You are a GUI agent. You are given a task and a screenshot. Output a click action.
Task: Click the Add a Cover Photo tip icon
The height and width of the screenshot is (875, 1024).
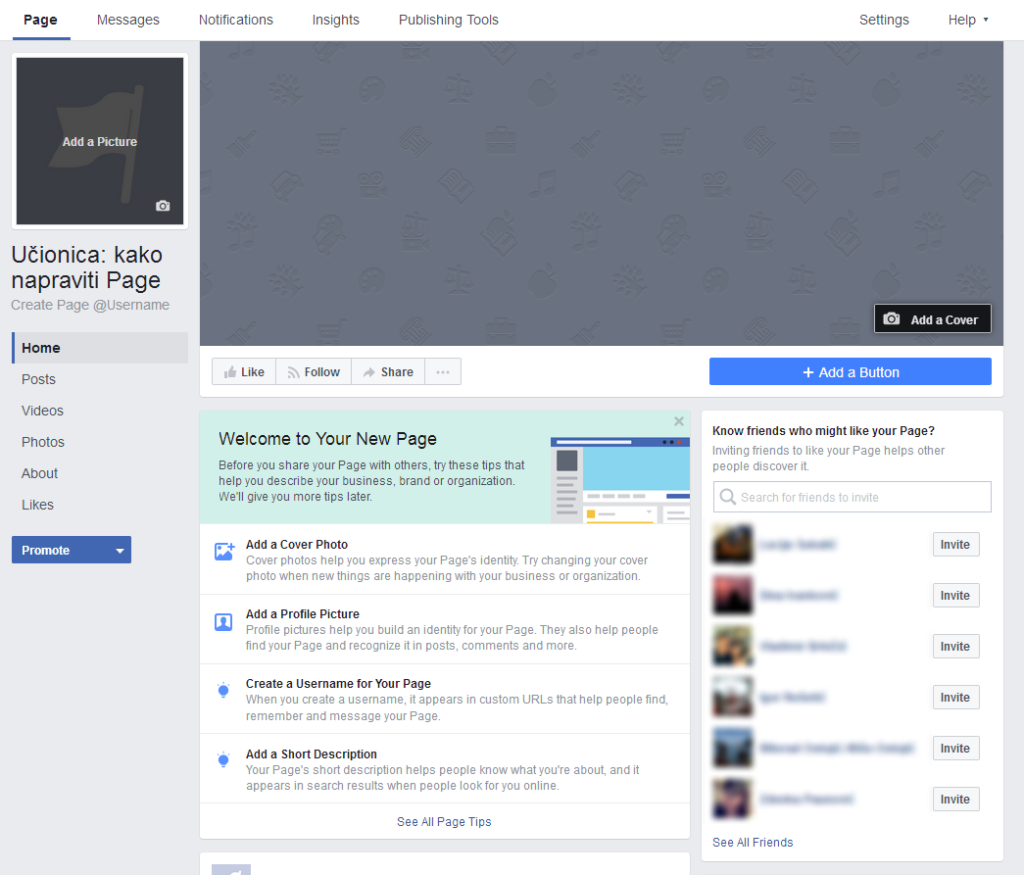(x=224, y=552)
